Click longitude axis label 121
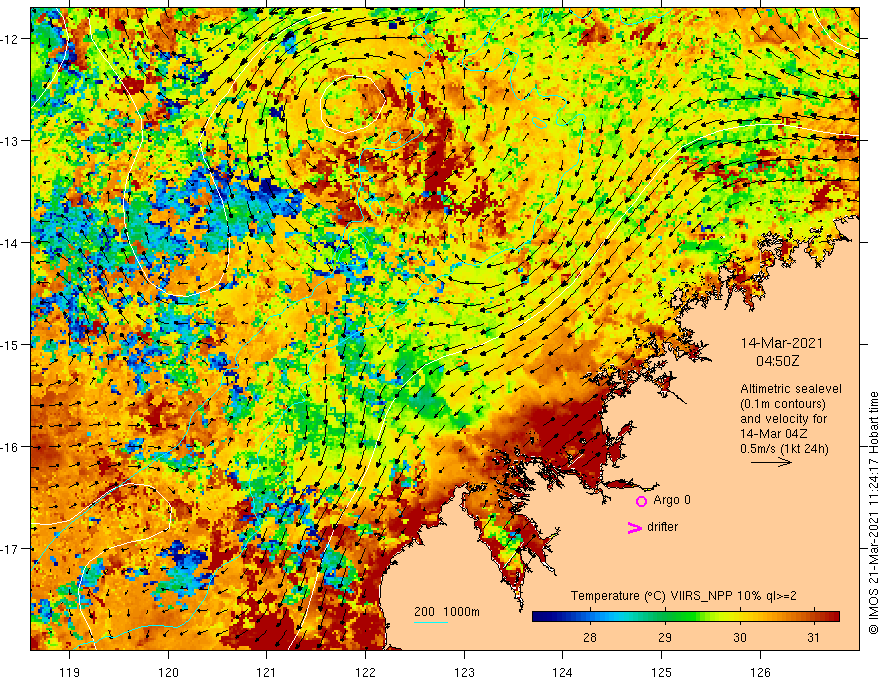 [266, 672]
